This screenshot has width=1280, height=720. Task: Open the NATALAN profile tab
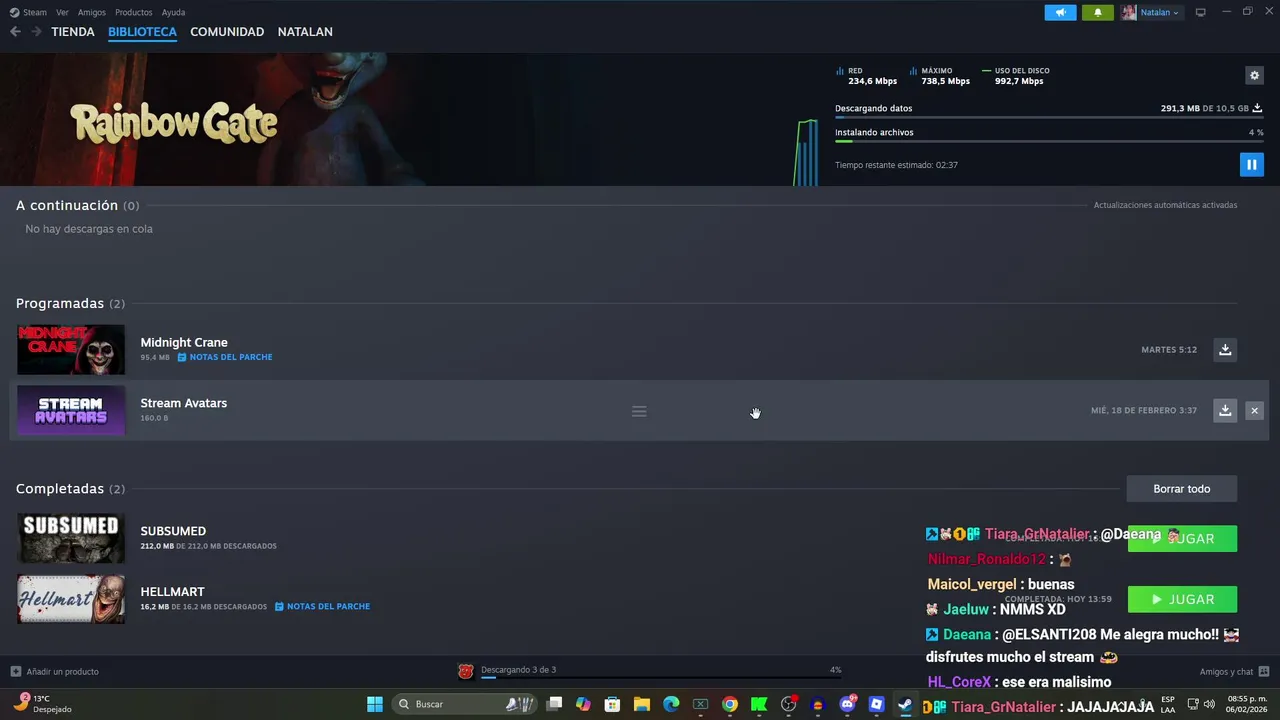tap(305, 32)
